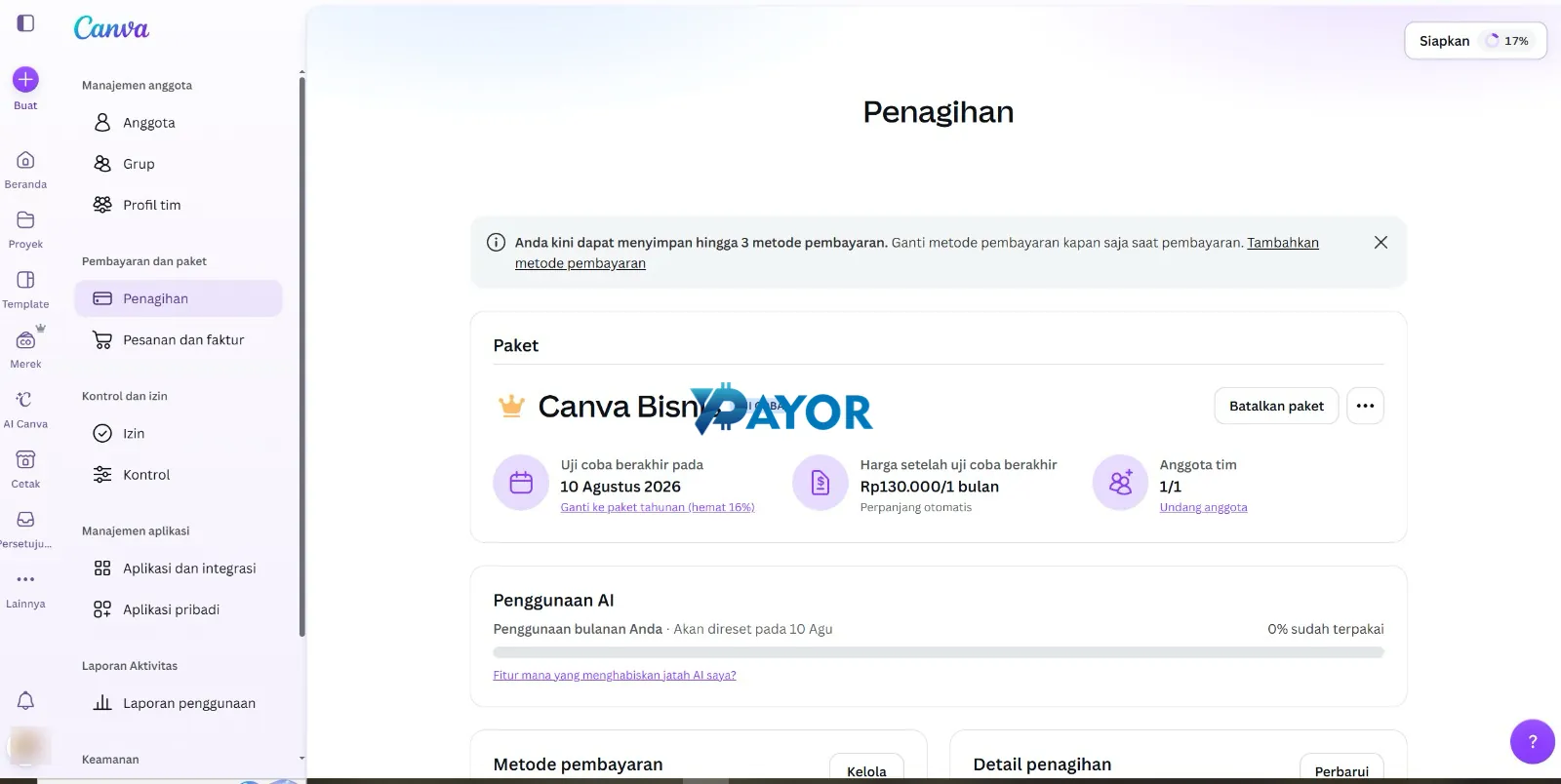1561x784 pixels.
Task: Open the Izin settings page
Action: [179, 433]
